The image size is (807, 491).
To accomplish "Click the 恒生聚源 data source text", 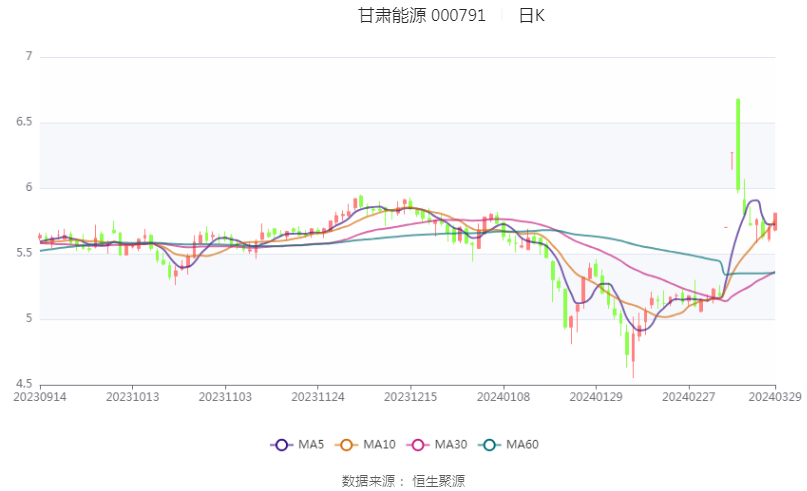I will pos(438,481).
